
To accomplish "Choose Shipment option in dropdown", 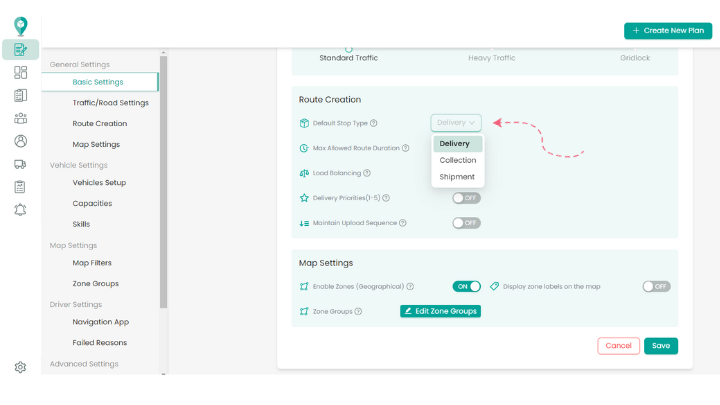I will coord(457,177).
